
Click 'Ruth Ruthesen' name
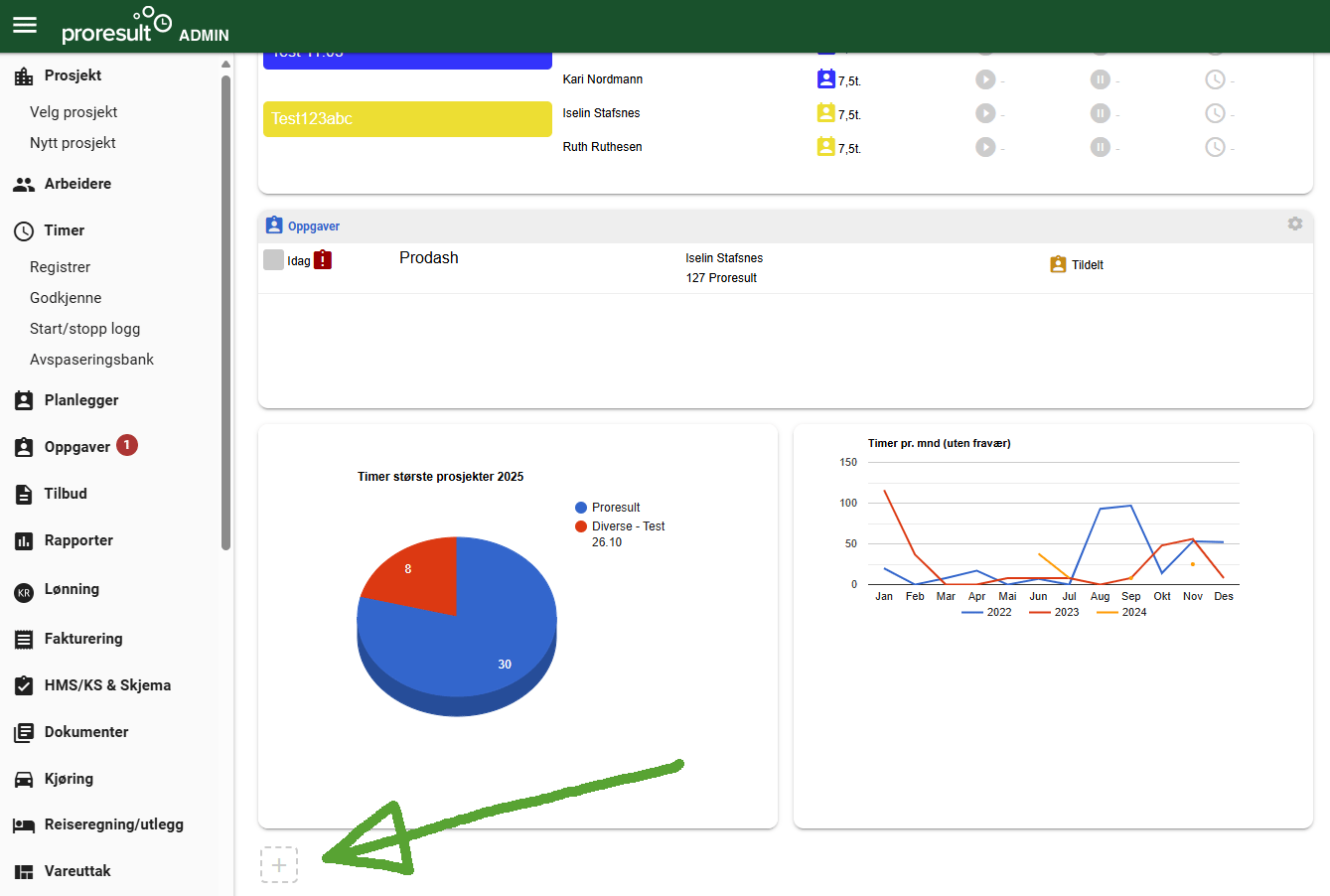click(x=602, y=147)
